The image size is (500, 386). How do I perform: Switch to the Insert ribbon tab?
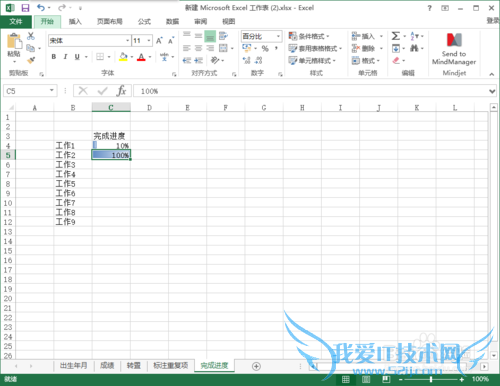75,22
